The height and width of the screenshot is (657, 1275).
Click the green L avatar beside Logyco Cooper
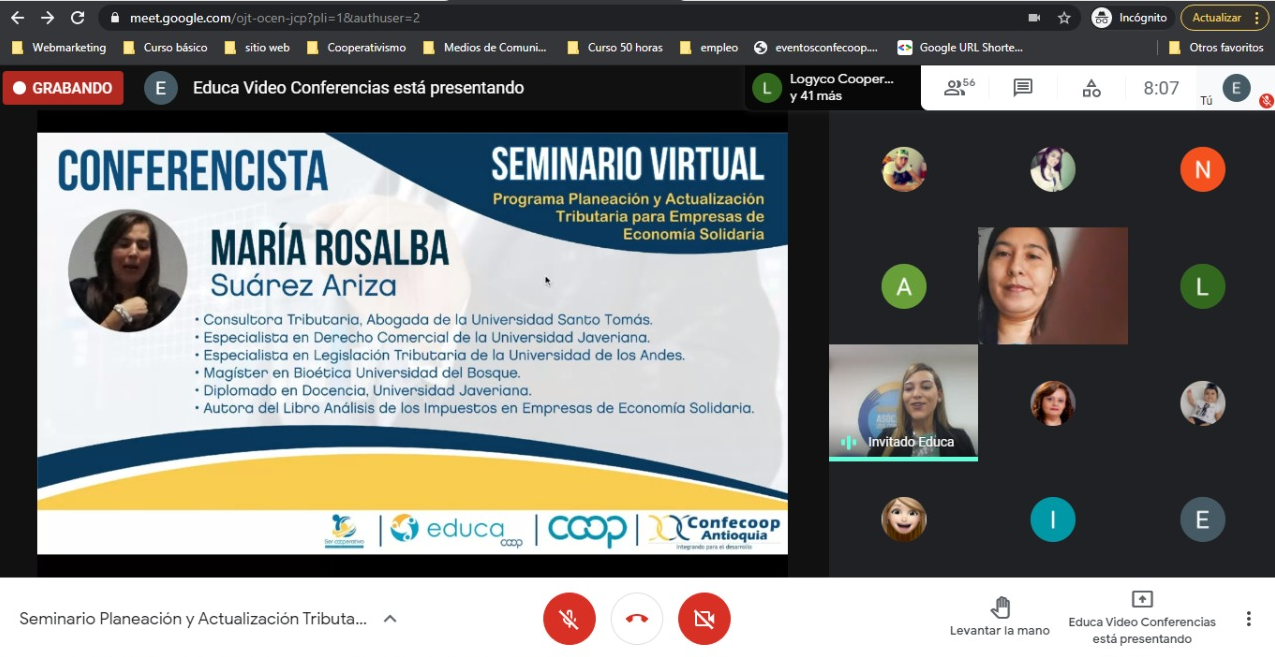[x=767, y=88]
